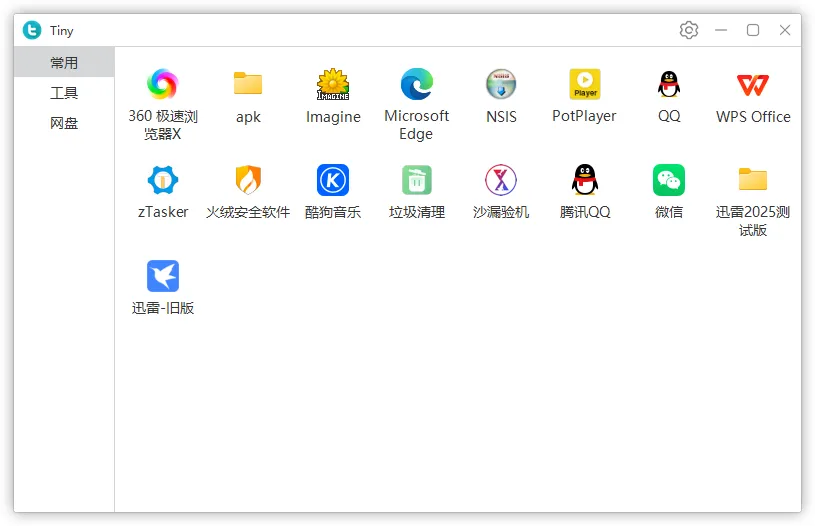Image resolution: width=815 pixels, height=526 pixels.
Task: Minimize the Tiny window
Action: pyautogui.click(x=721, y=30)
